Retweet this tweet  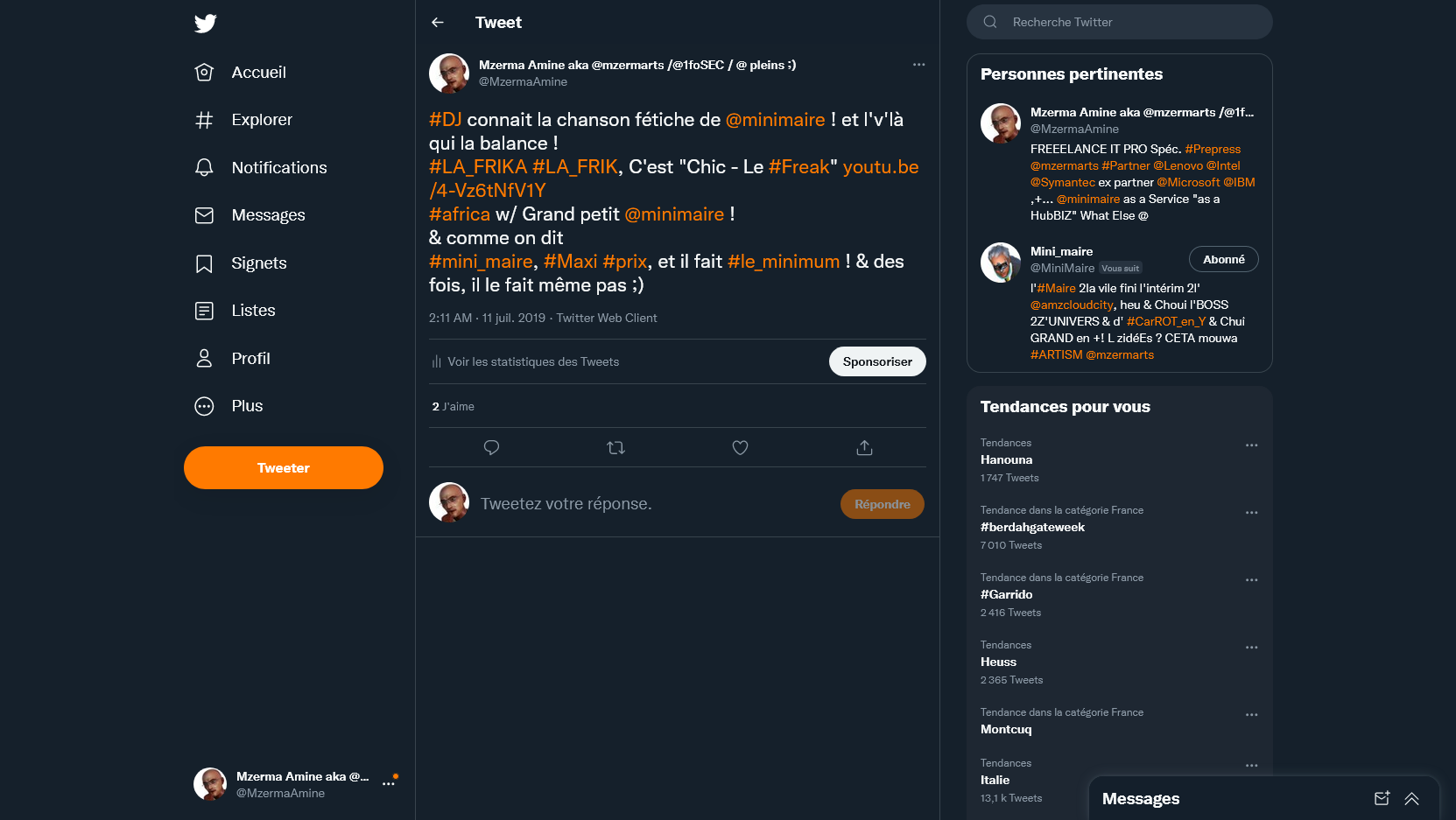click(615, 448)
